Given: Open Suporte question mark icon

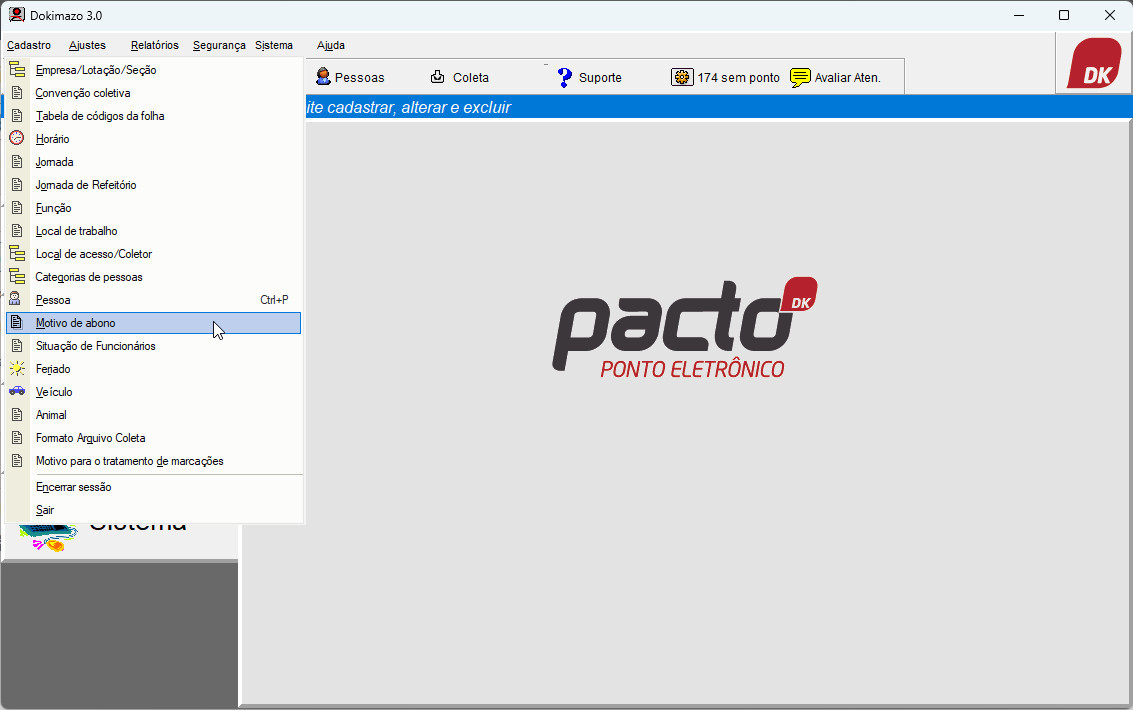Looking at the screenshot, I should click(565, 77).
